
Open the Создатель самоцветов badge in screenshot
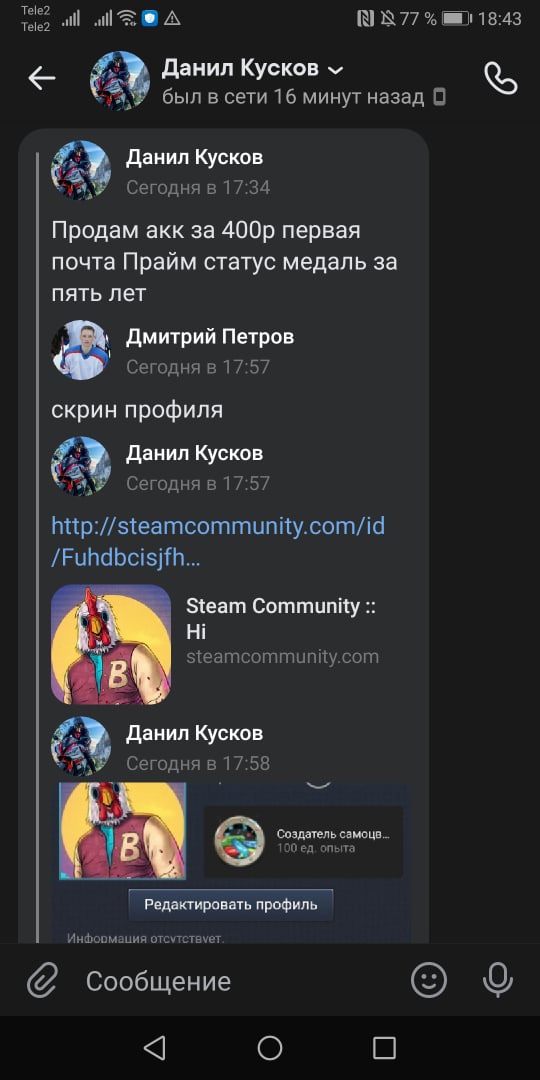(303, 841)
